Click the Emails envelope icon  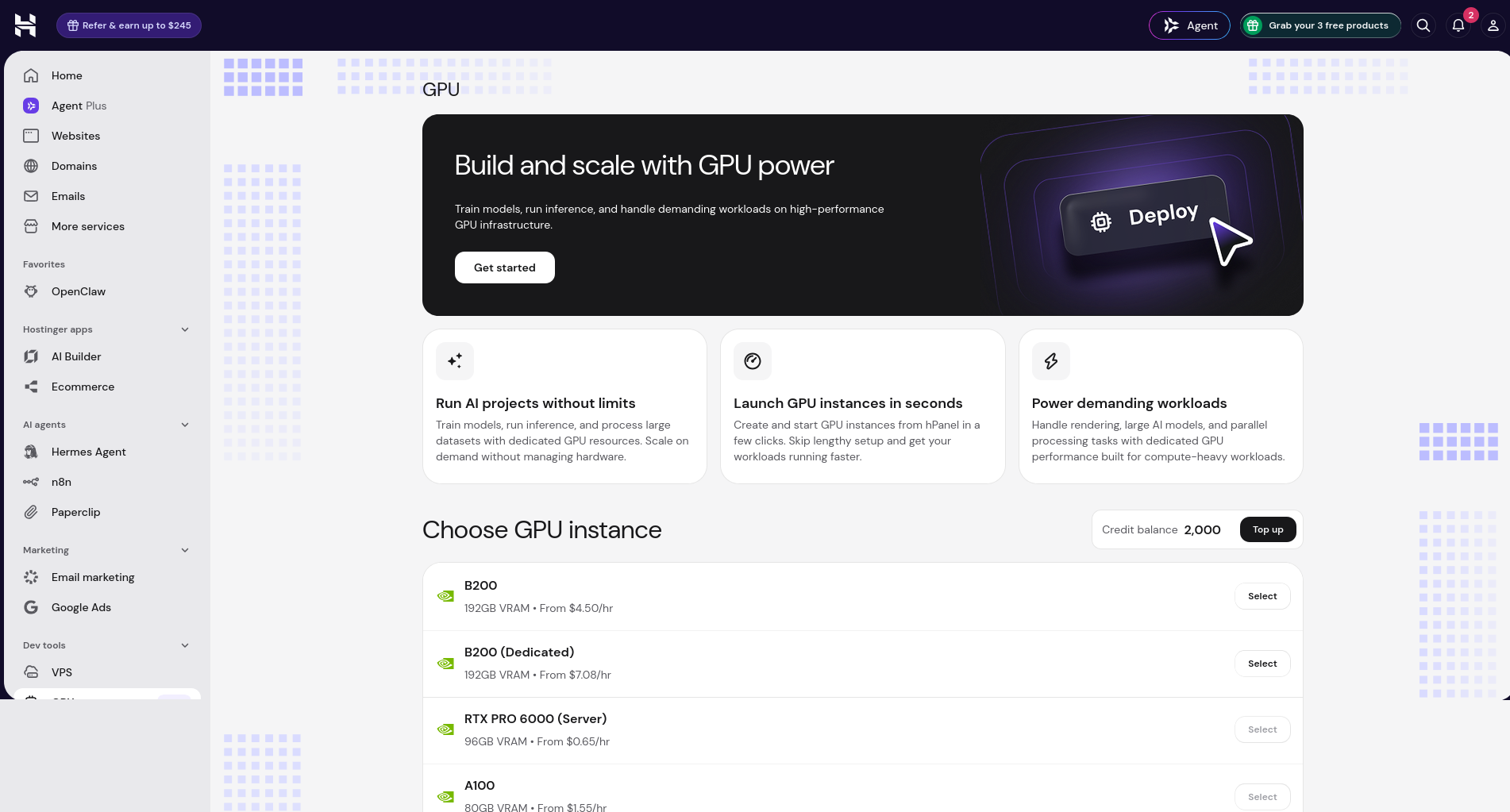tap(31, 196)
